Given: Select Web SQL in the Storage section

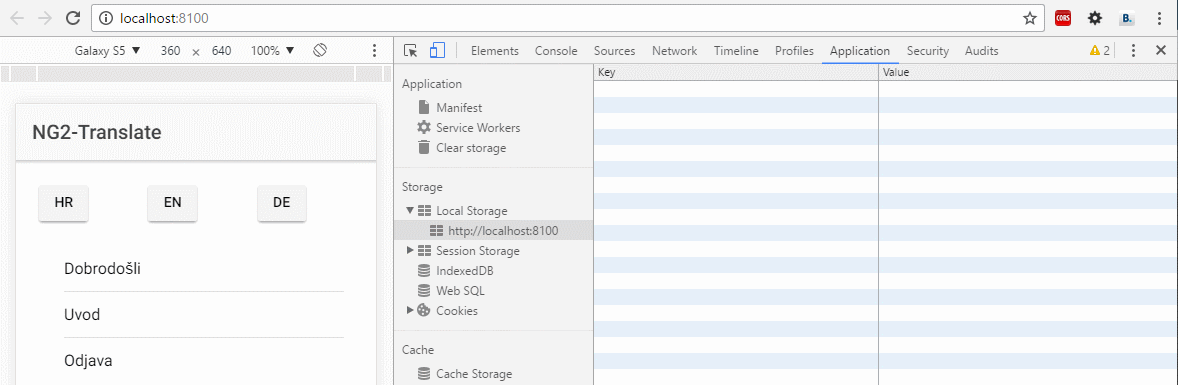Looking at the screenshot, I should point(460,290).
